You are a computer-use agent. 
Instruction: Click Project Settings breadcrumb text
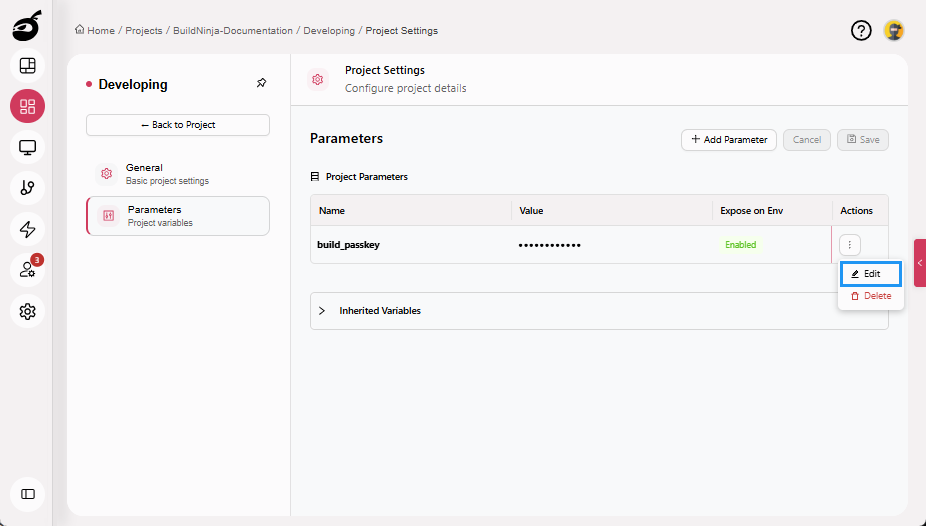402,30
